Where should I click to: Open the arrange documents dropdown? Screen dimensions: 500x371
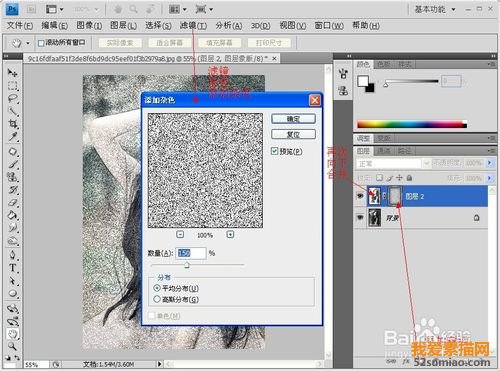tap(177, 9)
